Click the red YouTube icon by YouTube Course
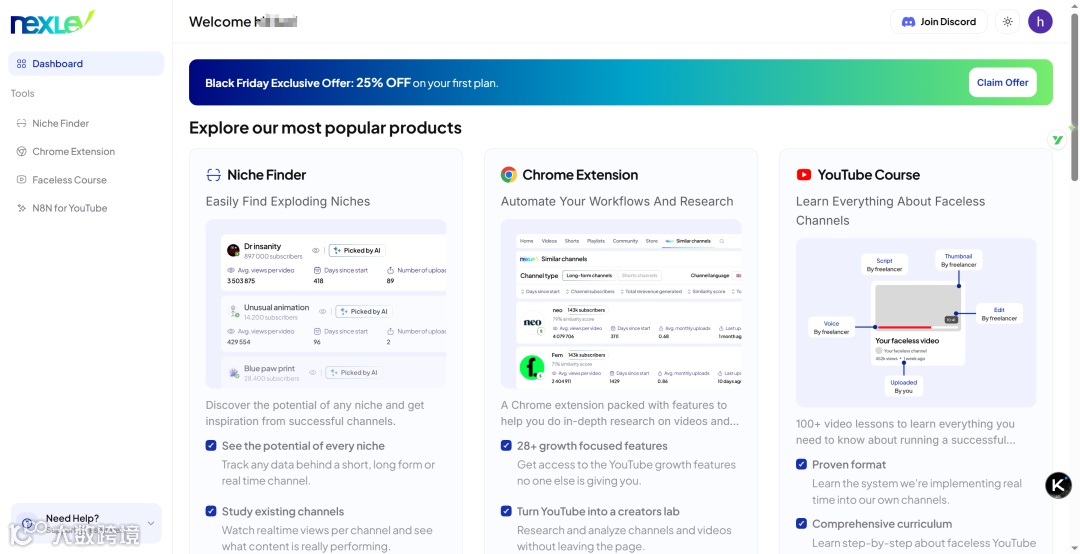Viewport: 1080px width, 554px height. pyautogui.click(x=804, y=175)
